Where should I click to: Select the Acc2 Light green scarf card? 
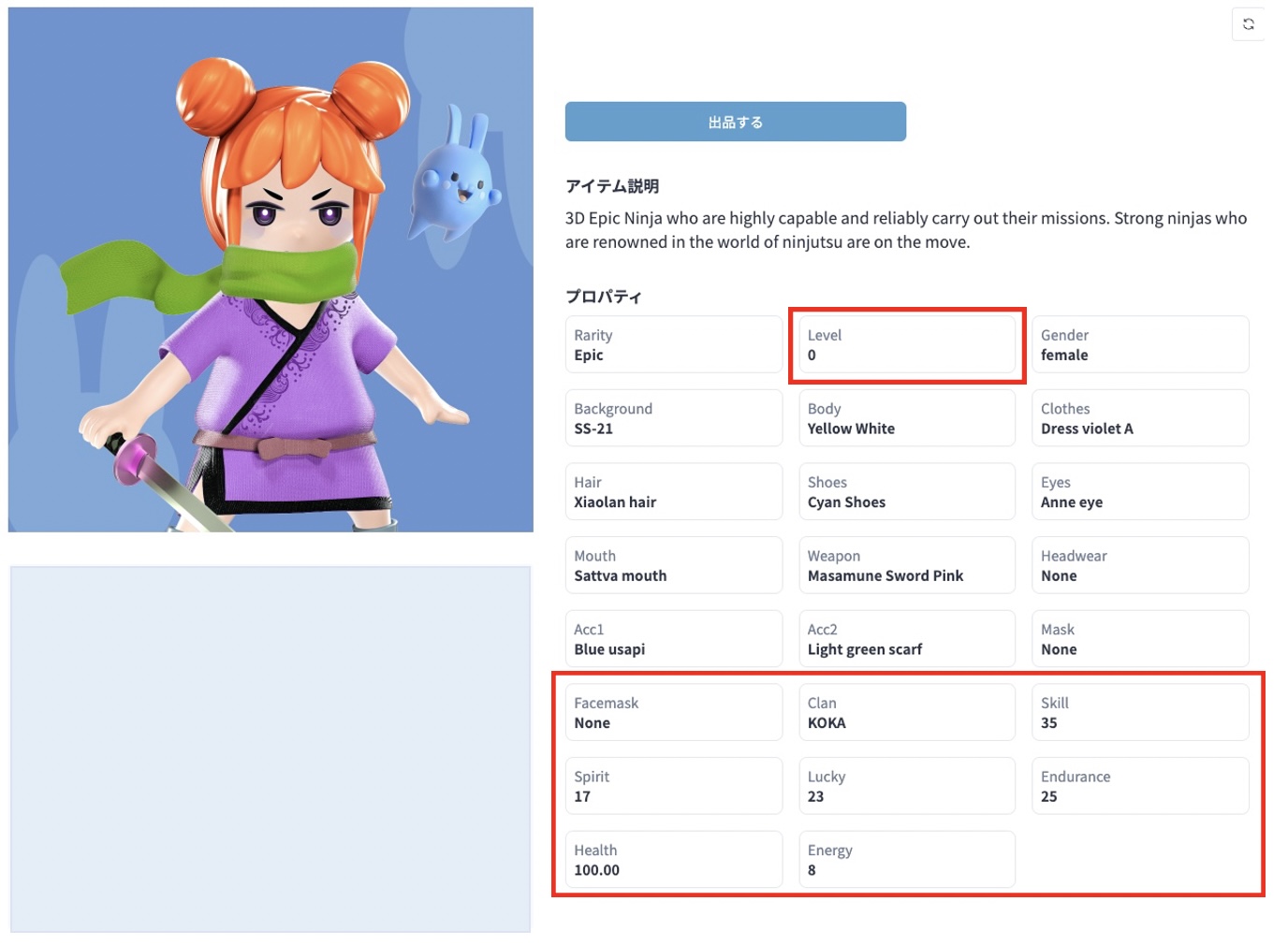[906, 639]
